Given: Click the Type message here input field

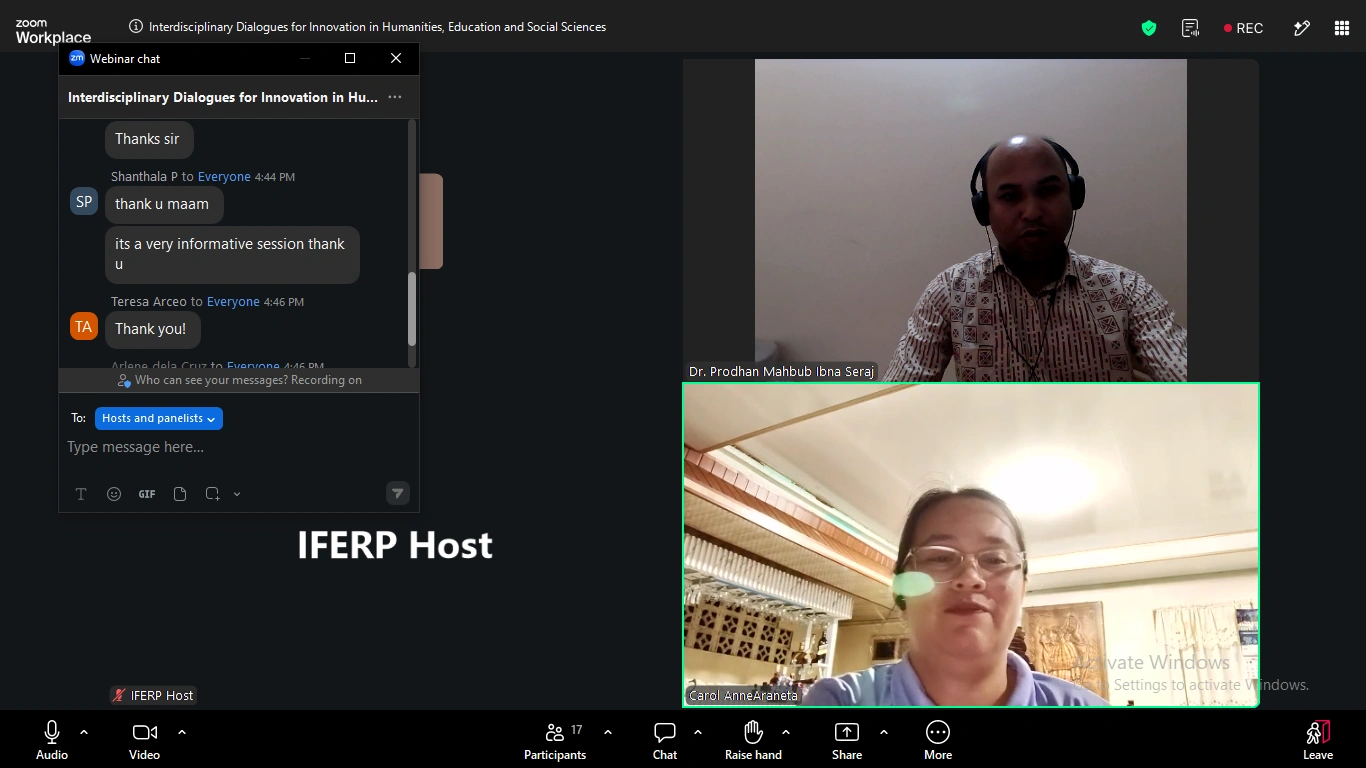Looking at the screenshot, I should point(238,447).
